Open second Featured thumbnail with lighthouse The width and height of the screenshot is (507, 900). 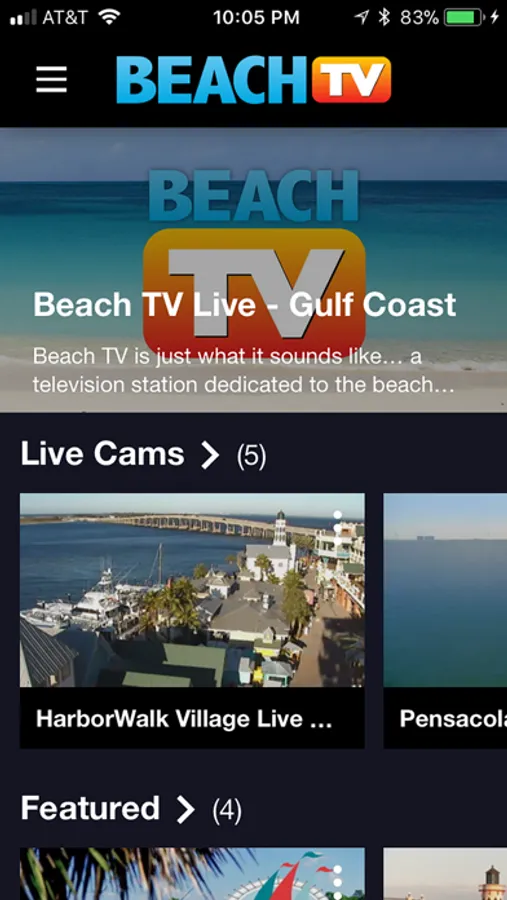[445, 874]
